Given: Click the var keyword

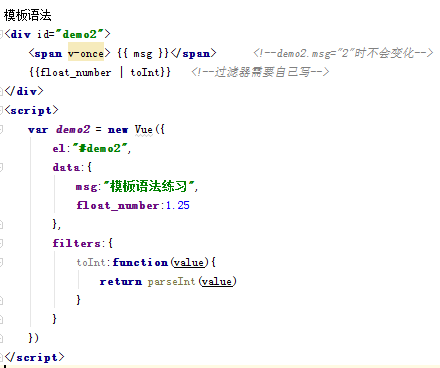Looking at the screenshot, I should [x=38, y=129].
